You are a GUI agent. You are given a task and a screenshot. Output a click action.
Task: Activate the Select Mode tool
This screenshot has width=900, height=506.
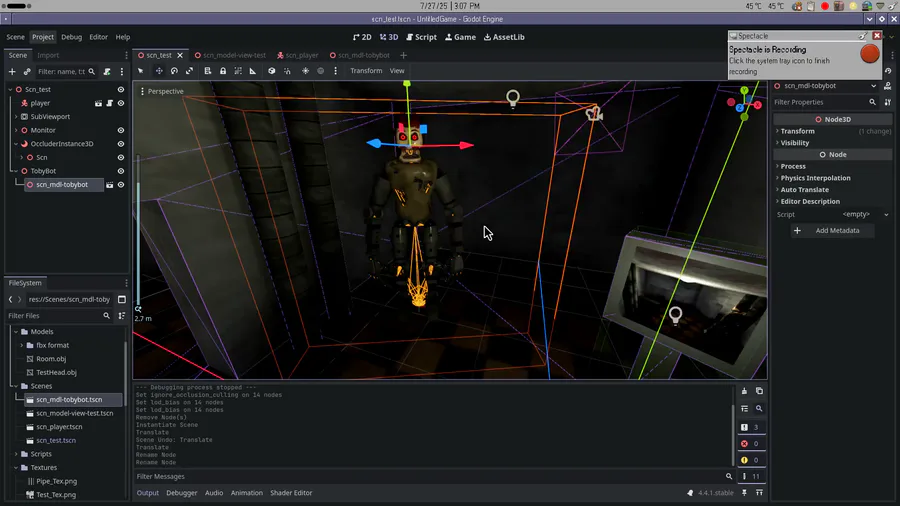pos(141,71)
